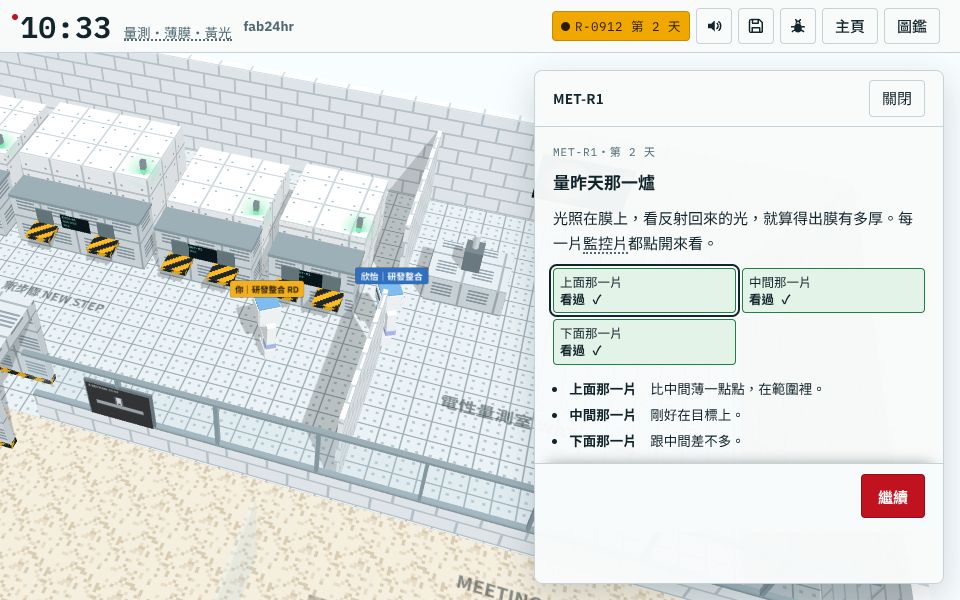Click the 新步驟 NEW STEP floor label

pos(54,296)
